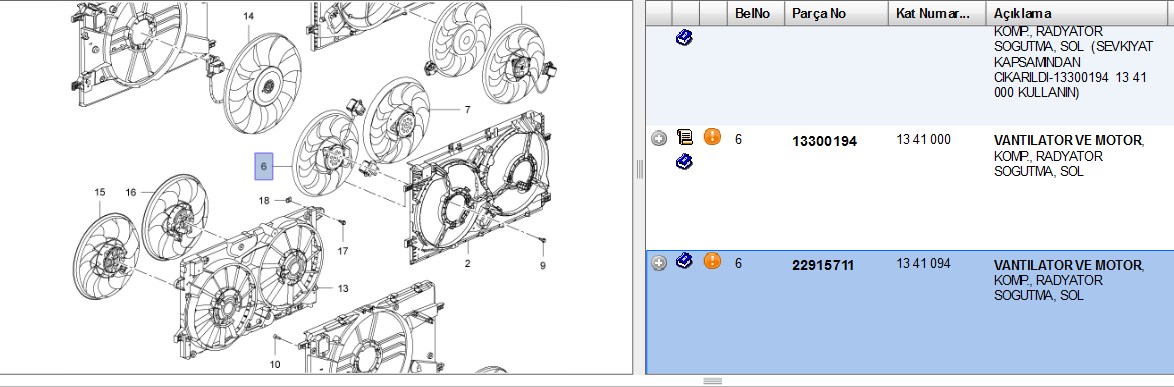The image size is (1174, 387).
Task: Click catalog number 13 41 000
Action: click(x=923, y=139)
